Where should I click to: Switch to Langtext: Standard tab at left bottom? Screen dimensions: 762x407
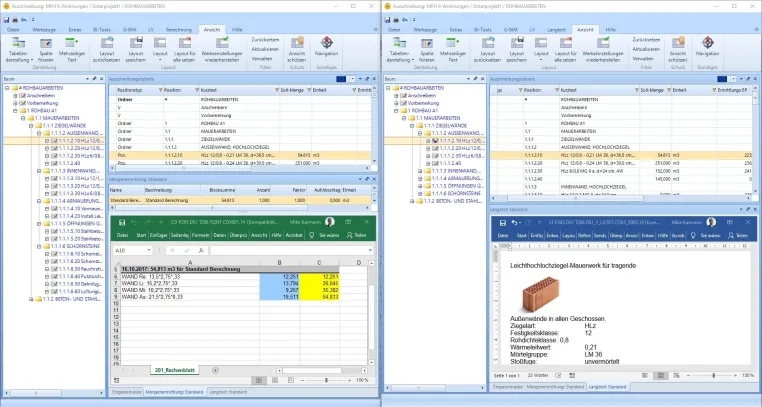(228, 392)
